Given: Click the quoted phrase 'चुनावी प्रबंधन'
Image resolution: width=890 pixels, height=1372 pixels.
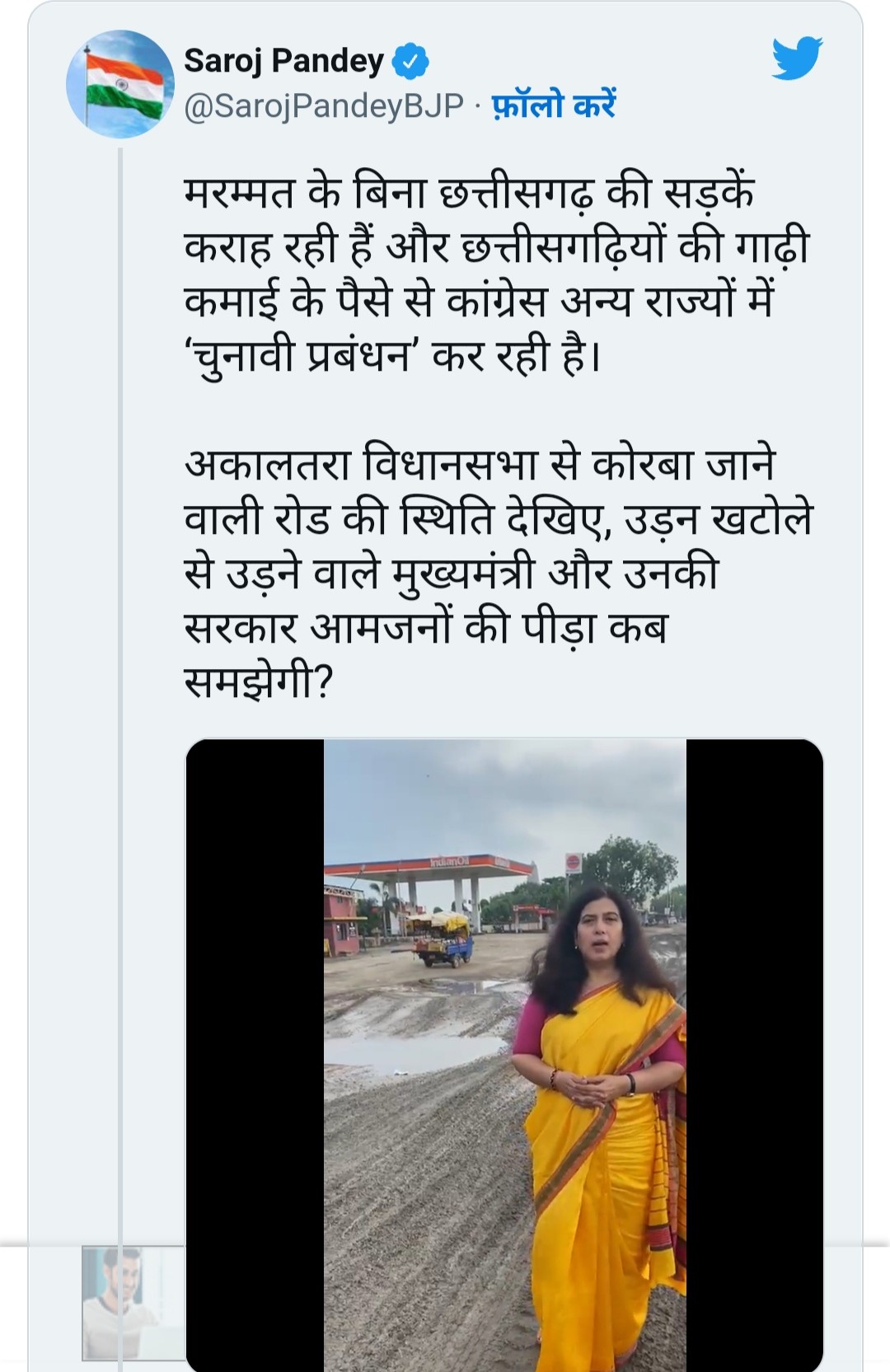Looking at the screenshot, I should click(x=298, y=355).
